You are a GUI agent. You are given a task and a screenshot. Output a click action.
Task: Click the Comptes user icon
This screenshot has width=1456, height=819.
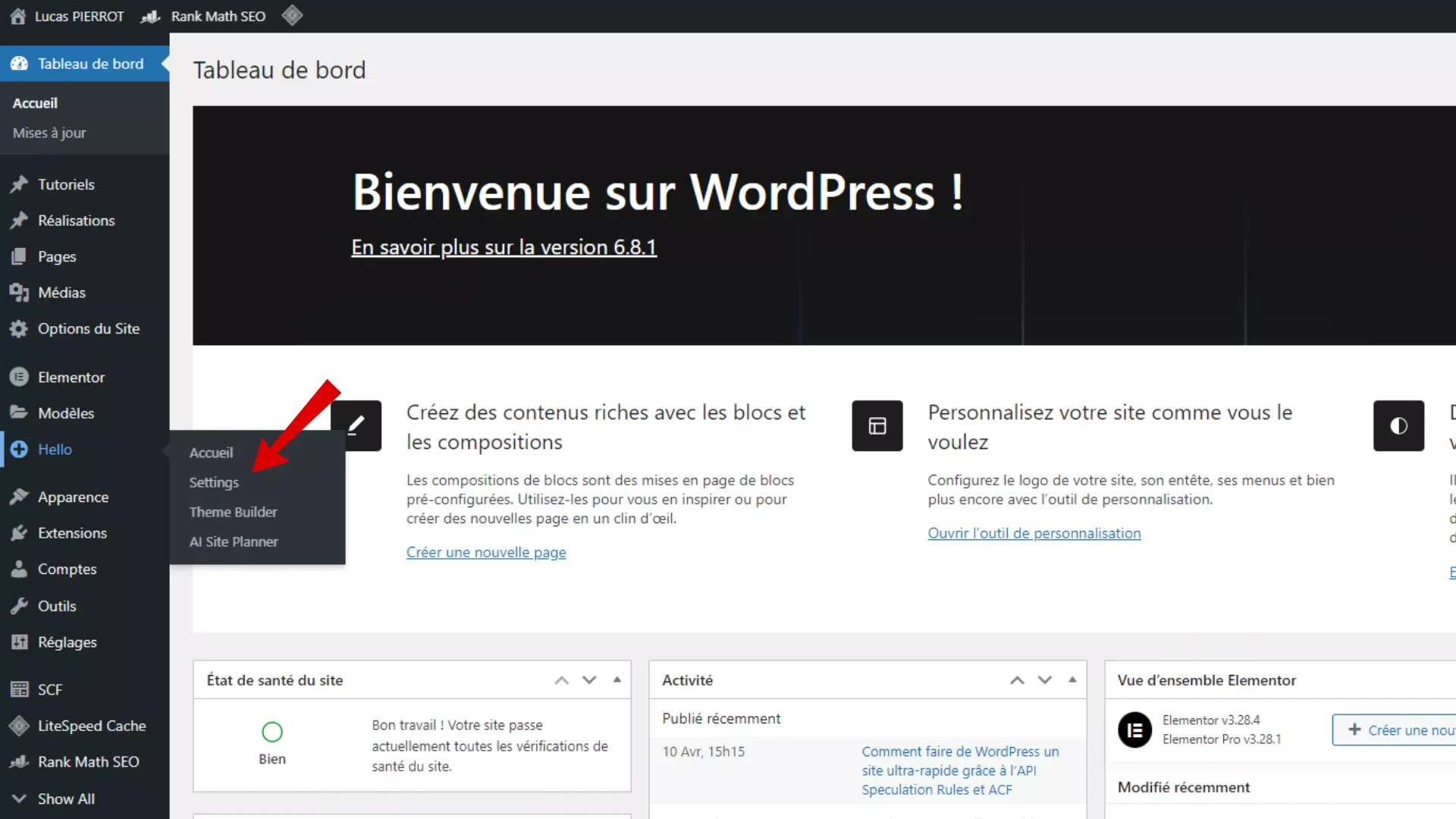point(19,569)
